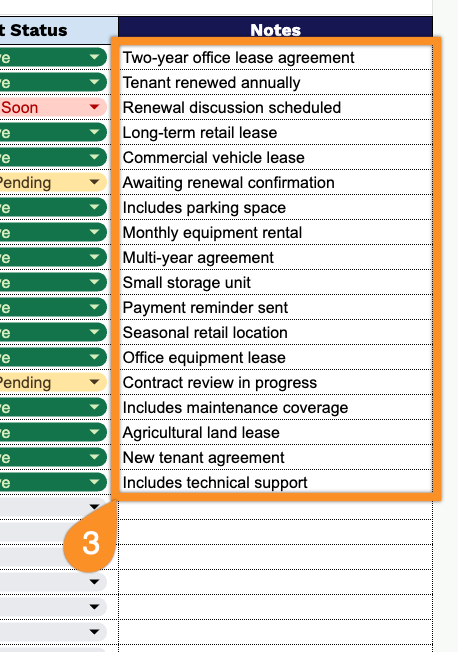Open the second Pending status dropdown
This screenshot has width=458, height=652.
point(94,382)
